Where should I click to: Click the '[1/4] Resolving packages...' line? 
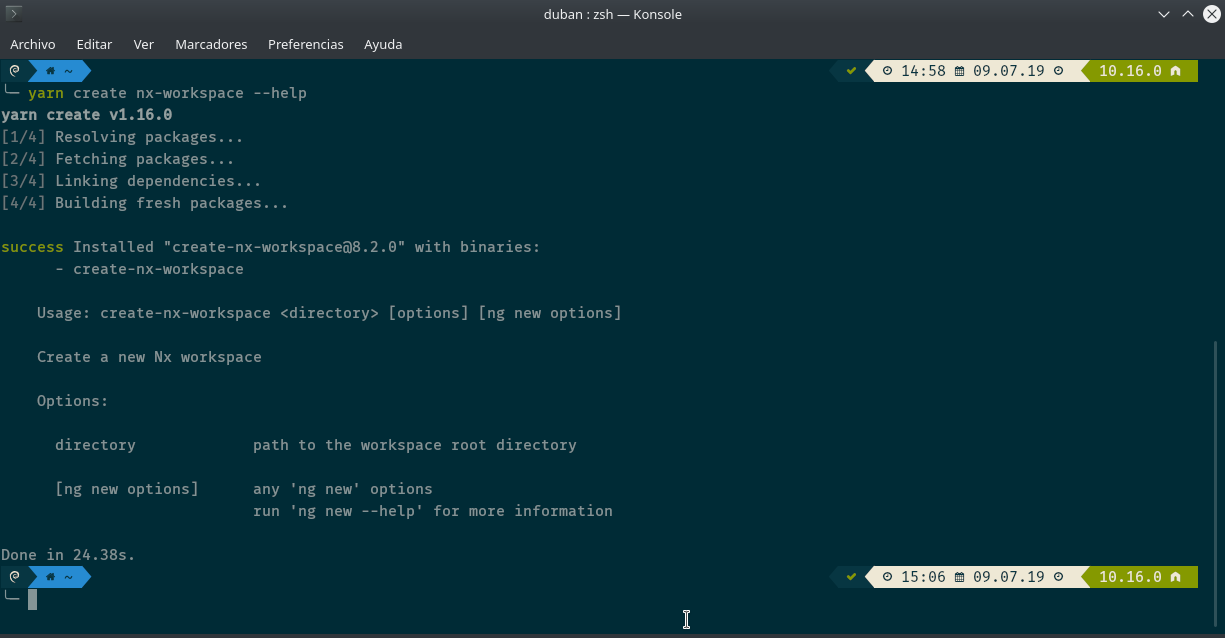122,137
